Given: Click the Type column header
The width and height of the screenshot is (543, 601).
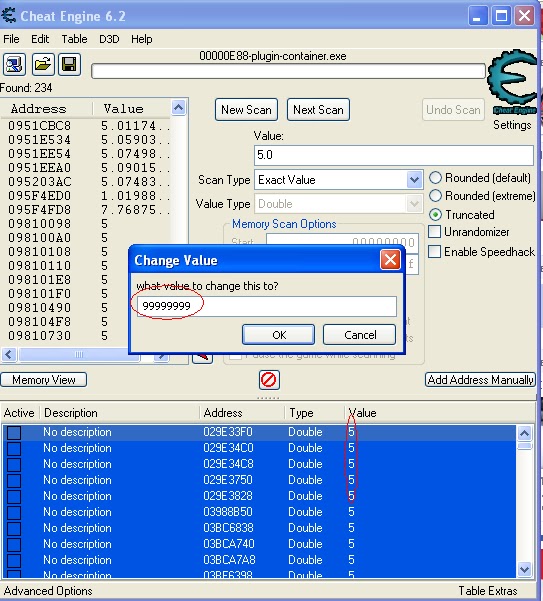Looking at the screenshot, I should point(315,413).
